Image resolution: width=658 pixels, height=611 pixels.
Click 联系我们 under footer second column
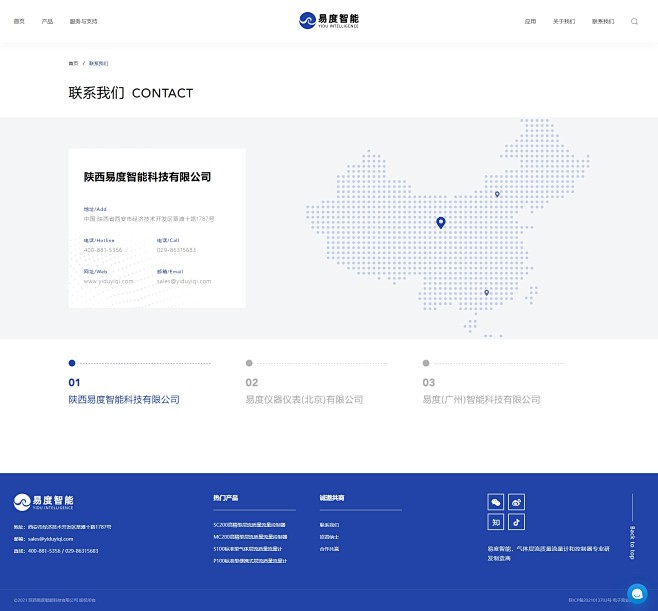[329, 525]
